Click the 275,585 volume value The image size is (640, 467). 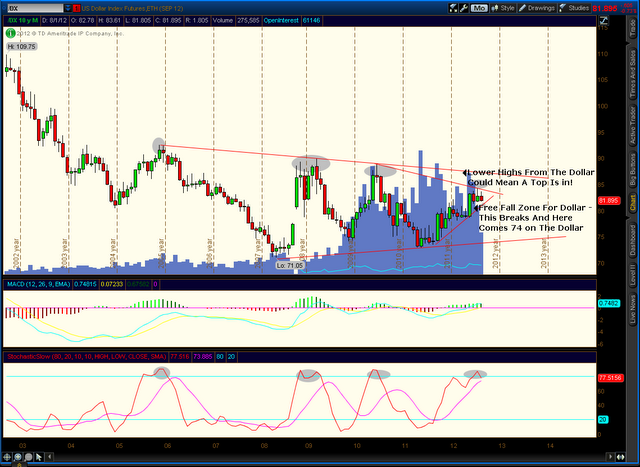248,20
